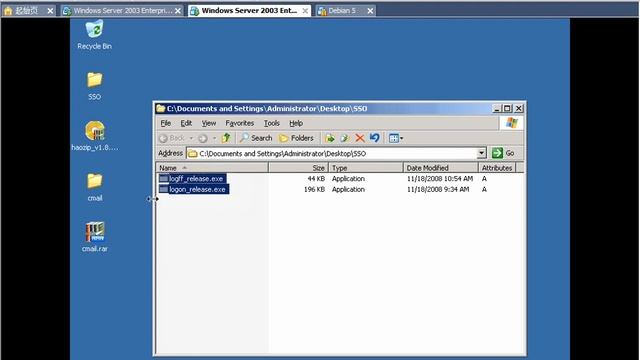Open the Edit menu
The height and width of the screenshot is (360, 640).
(186, 123)
